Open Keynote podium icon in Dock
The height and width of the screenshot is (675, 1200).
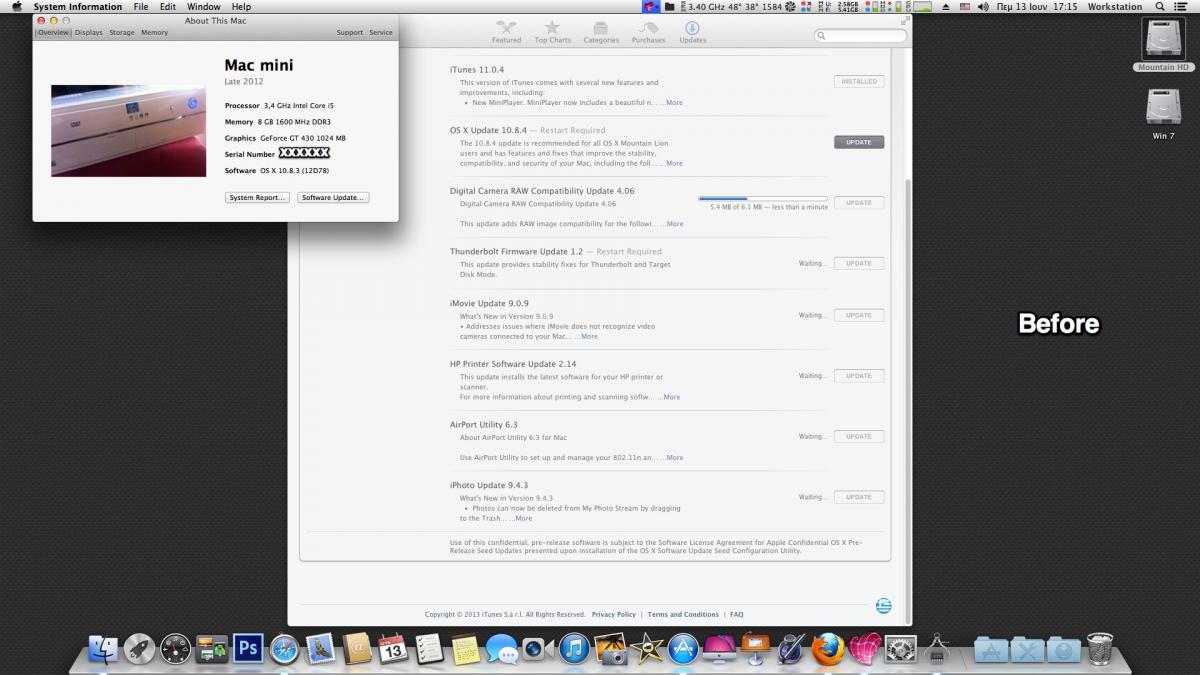click(755, 649)
